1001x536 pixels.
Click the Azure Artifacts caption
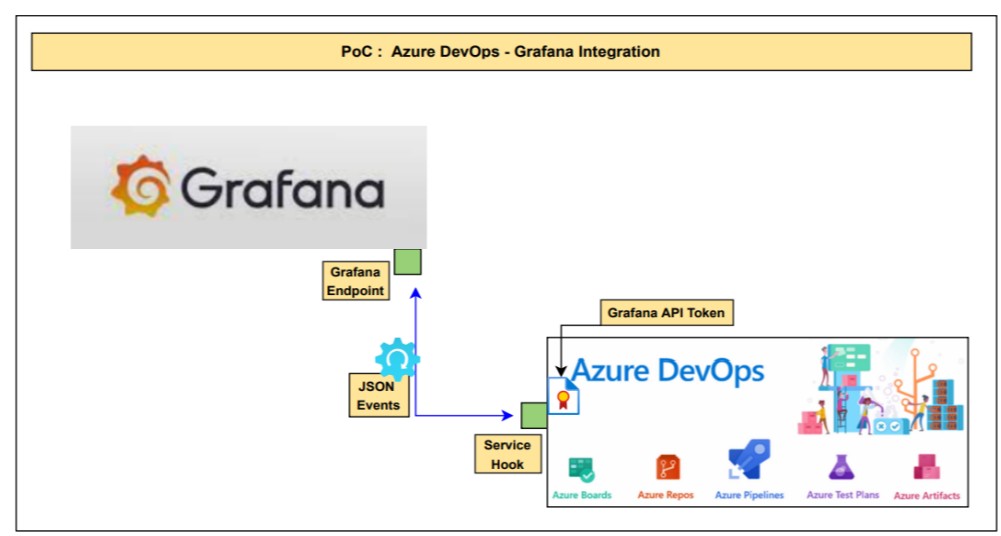926,495
